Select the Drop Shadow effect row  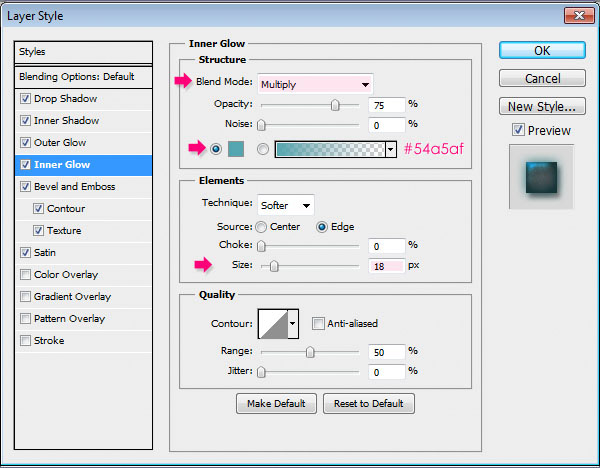pos(83,99)
